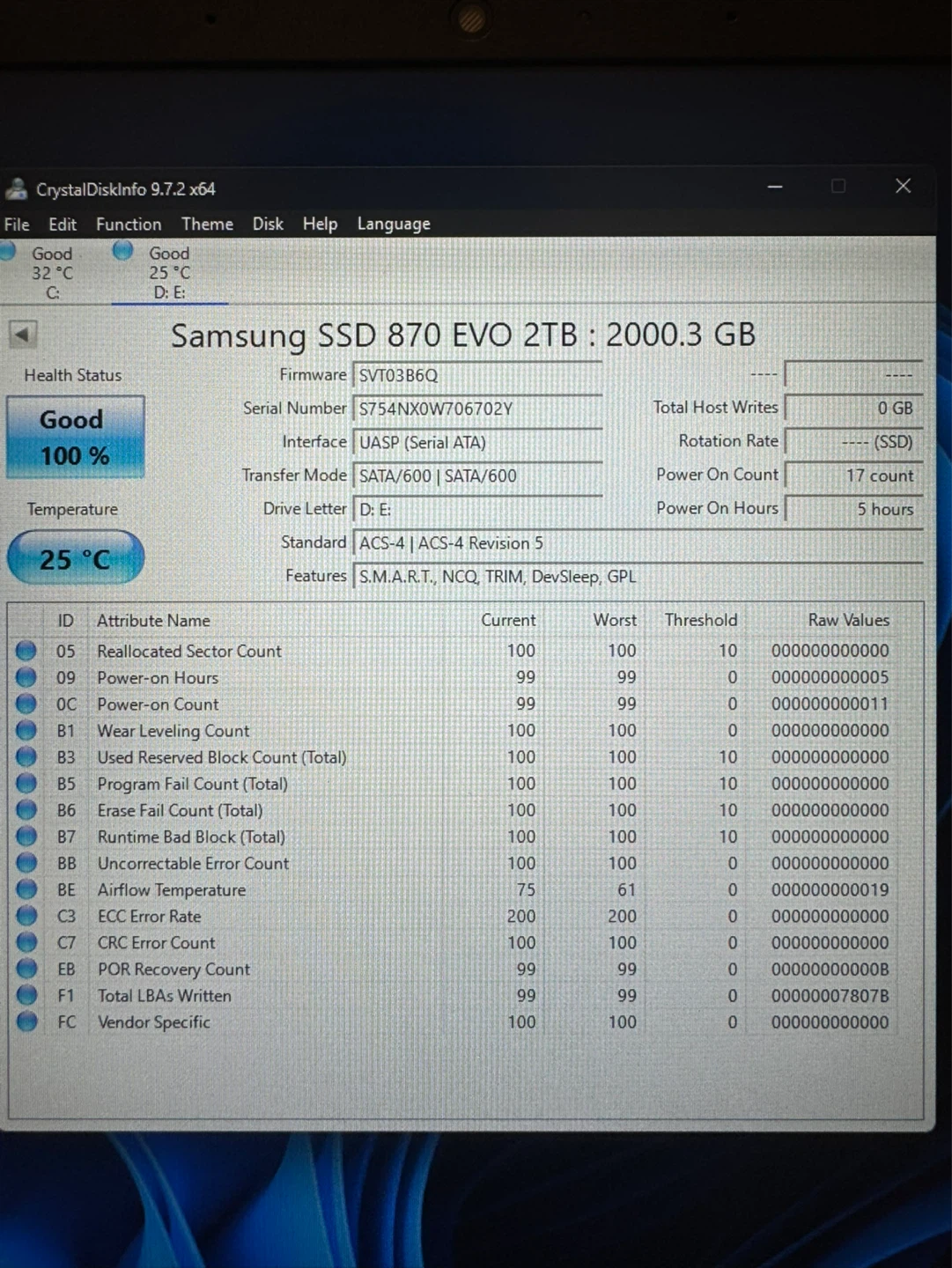Click the ID column header
Screen dimensions: 952x1268
click(x=65, y=621)
